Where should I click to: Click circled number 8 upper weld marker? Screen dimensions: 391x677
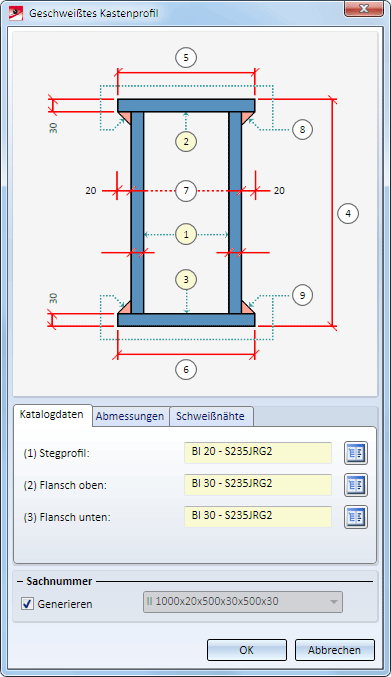pos(302,129)
